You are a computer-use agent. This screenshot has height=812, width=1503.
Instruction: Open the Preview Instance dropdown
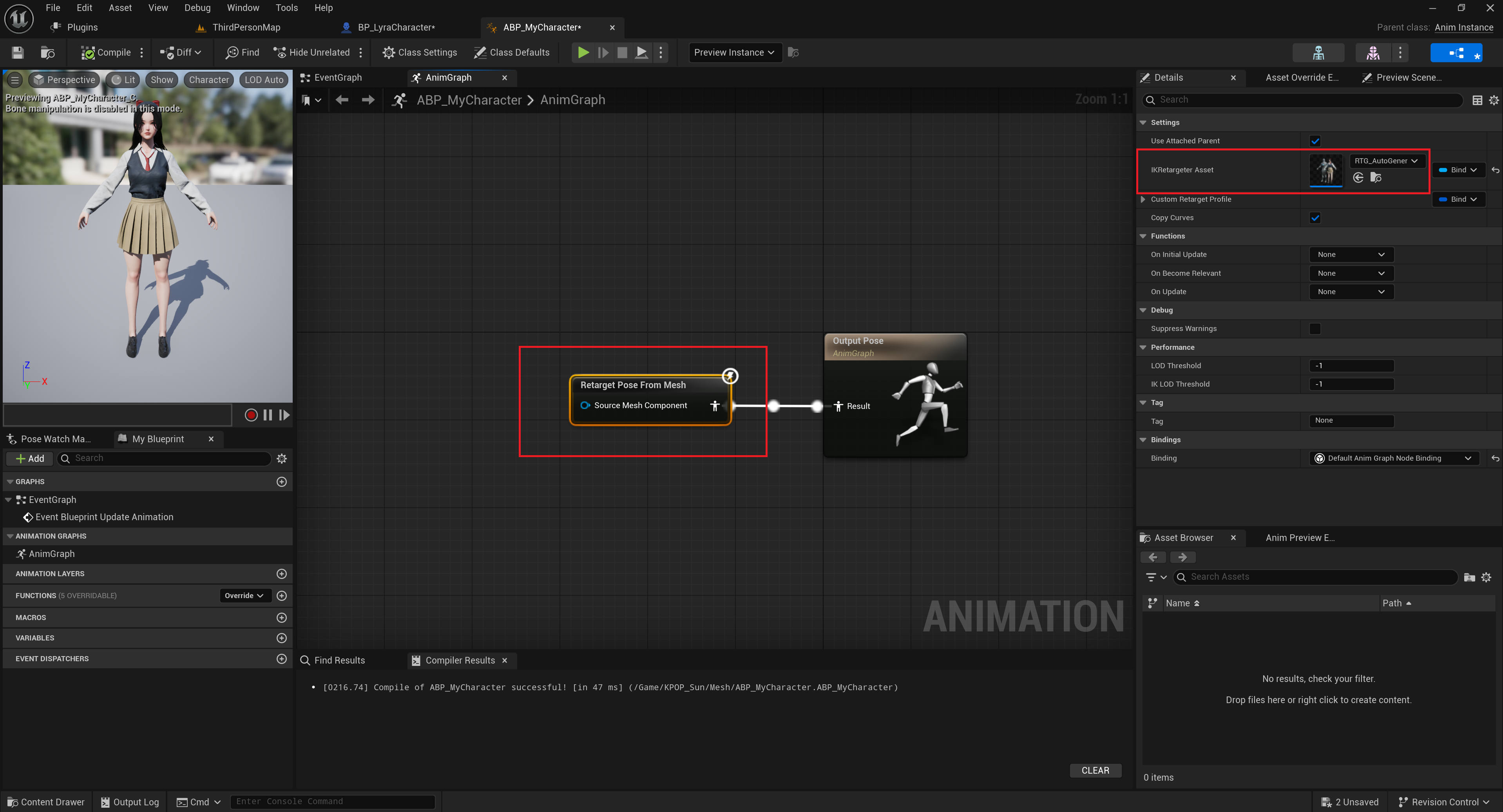click(734, 52)
